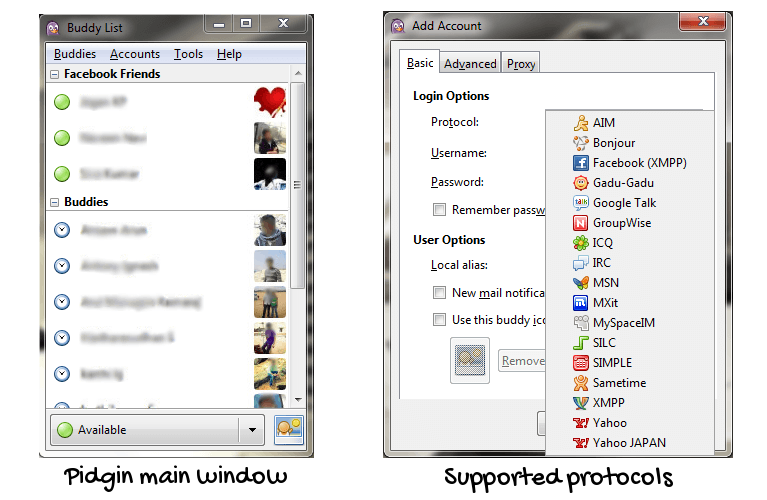Maximize the Buddy List window
The width and height of the screenshot is (767, 500).
point(246,23)
